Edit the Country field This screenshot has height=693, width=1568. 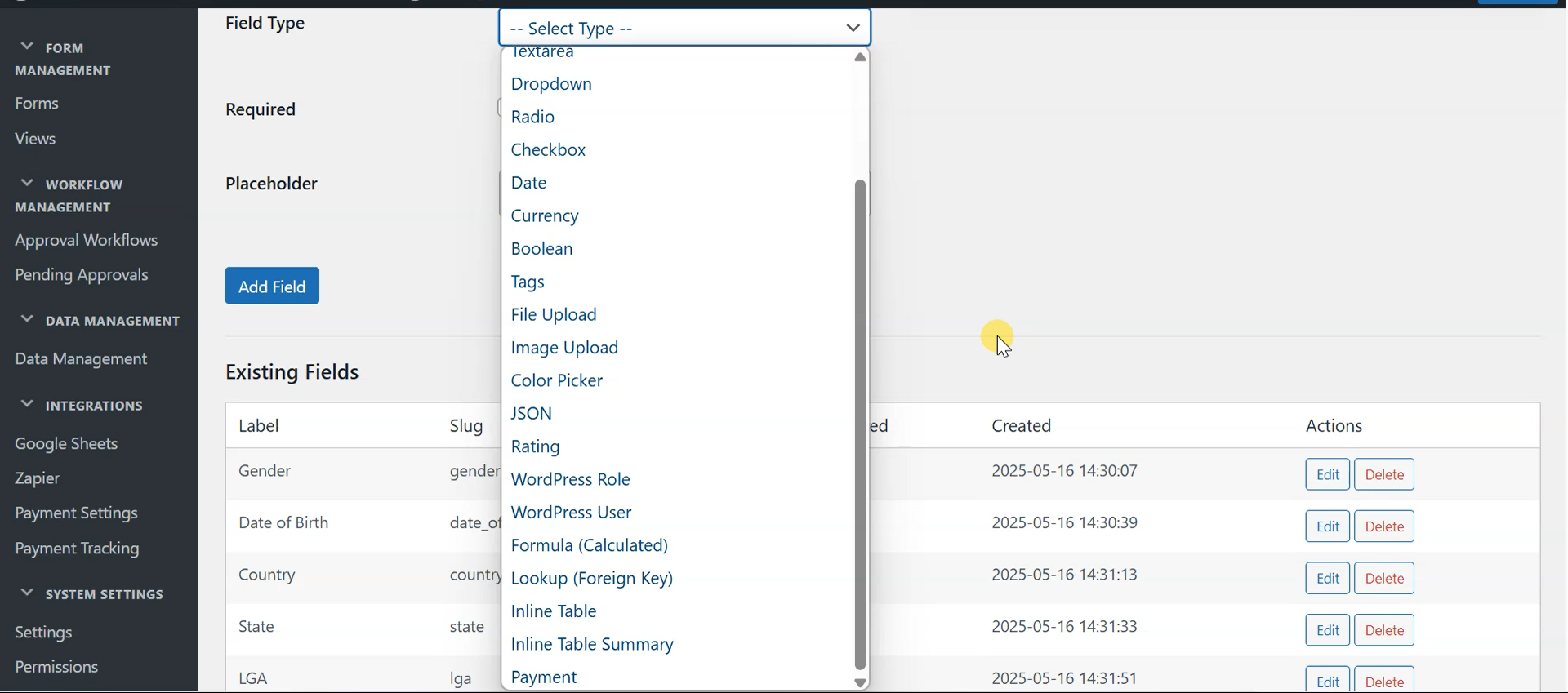point(1328,578)
